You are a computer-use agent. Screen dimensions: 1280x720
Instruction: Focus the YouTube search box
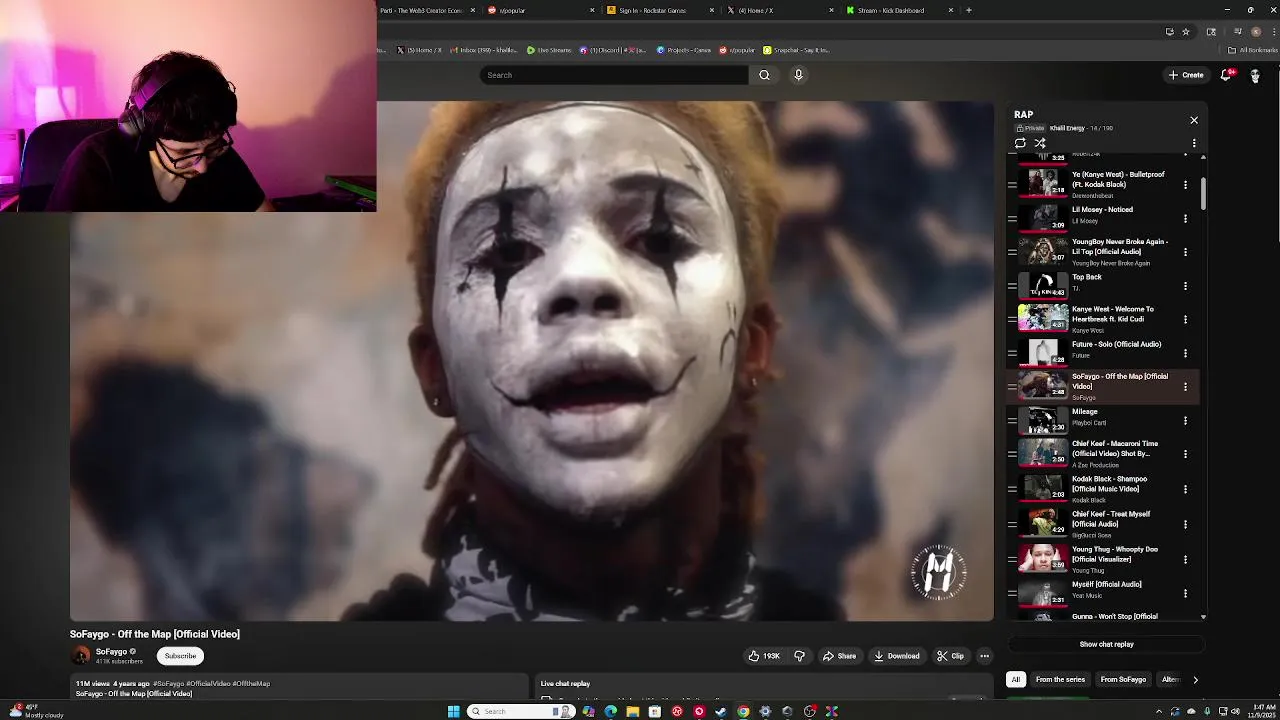click(x=614, y=75)
